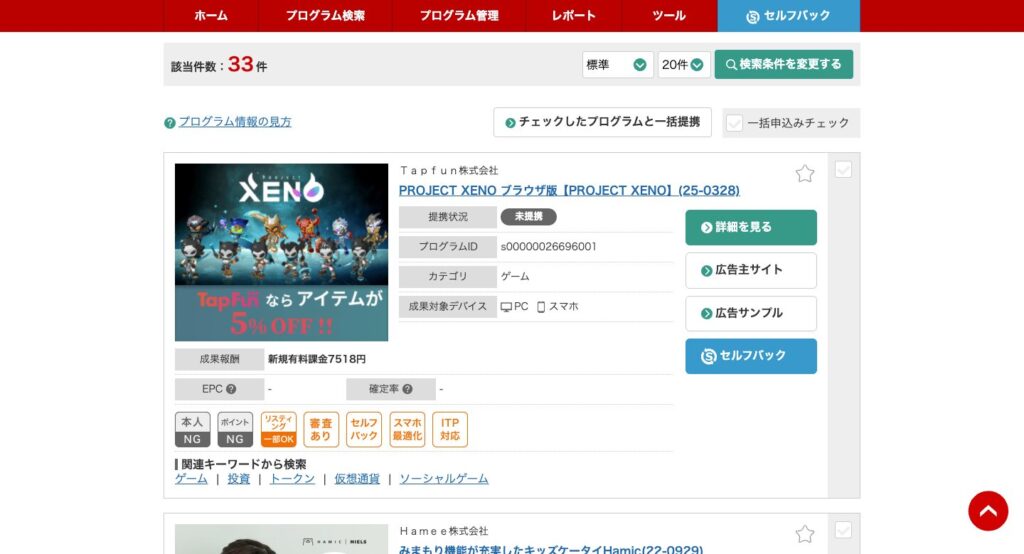Click チェックしたプログラムと一括提携 button
Screen dimensions: 1024x554
[602, 122]
